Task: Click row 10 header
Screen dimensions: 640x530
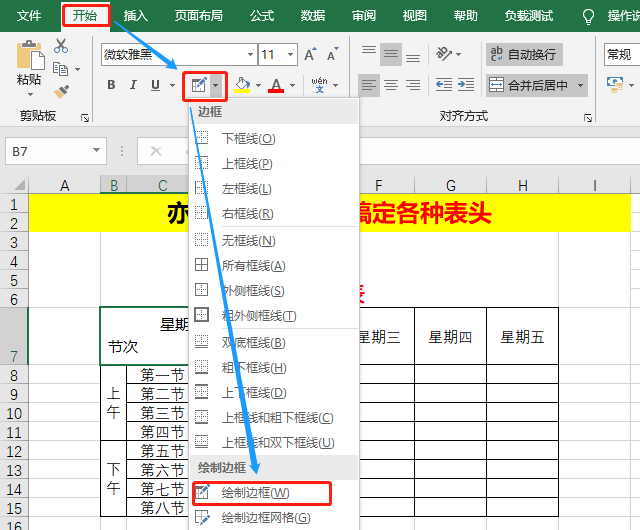Action: 14,414
